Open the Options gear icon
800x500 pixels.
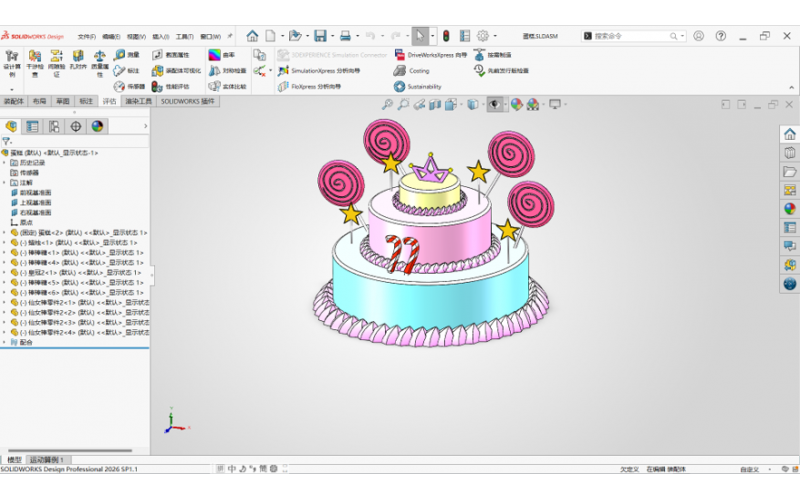[483, 36]
